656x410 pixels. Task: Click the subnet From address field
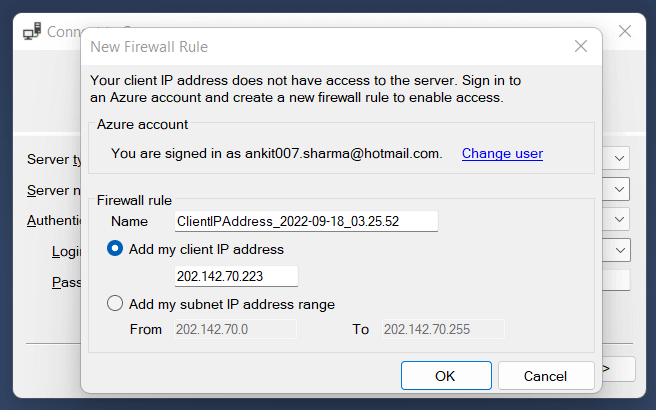click(x=235, y=329)
